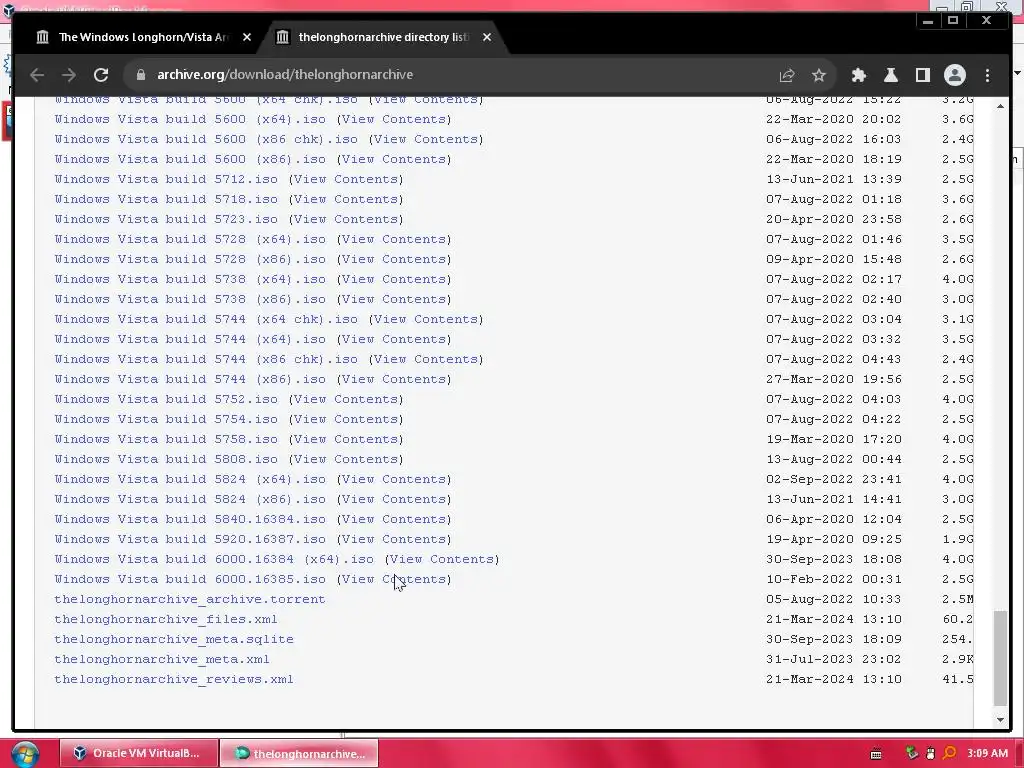Open thelonghornarchive_meta.xml link
The height and width of the screenshot is (768, 1024).
(162, 660)
